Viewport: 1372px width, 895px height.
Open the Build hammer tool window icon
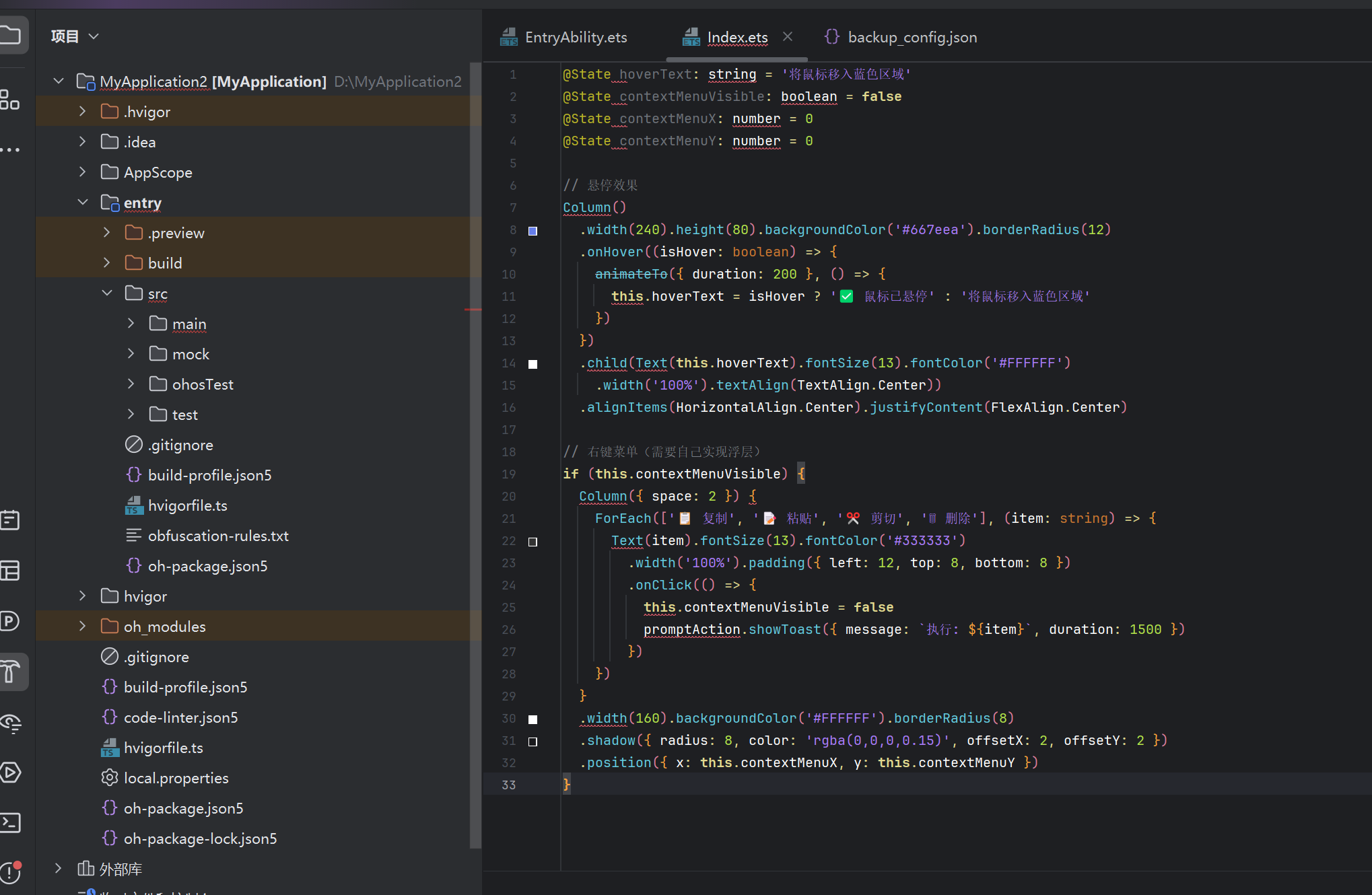tap(10, 671)
